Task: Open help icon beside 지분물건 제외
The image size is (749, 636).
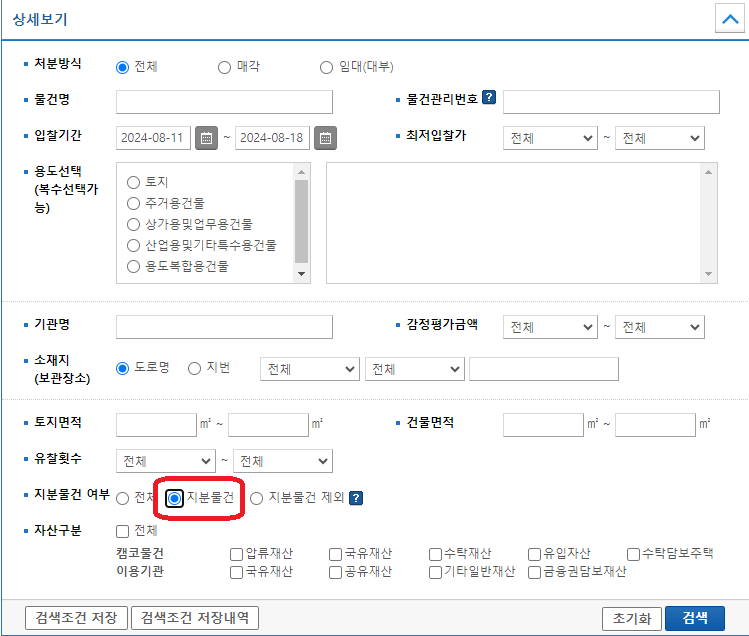Action: [x=356, y=498]
